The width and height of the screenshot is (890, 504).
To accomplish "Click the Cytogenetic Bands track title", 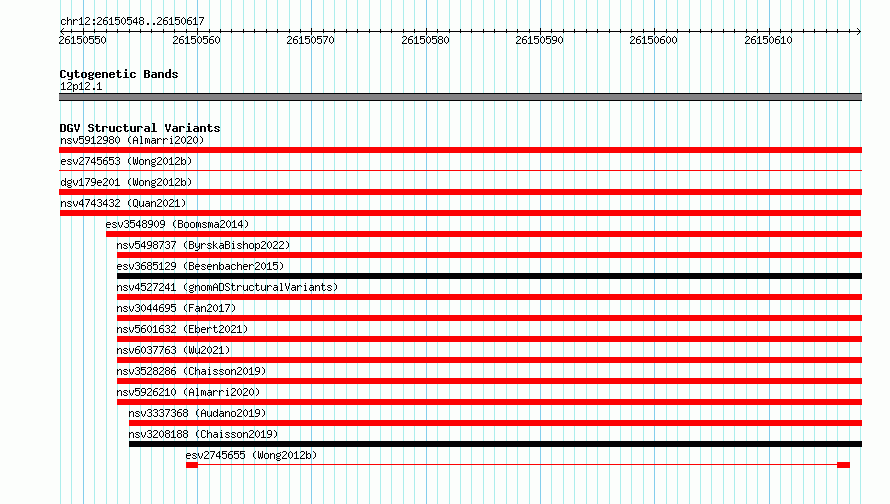I will tap(119, 74).
